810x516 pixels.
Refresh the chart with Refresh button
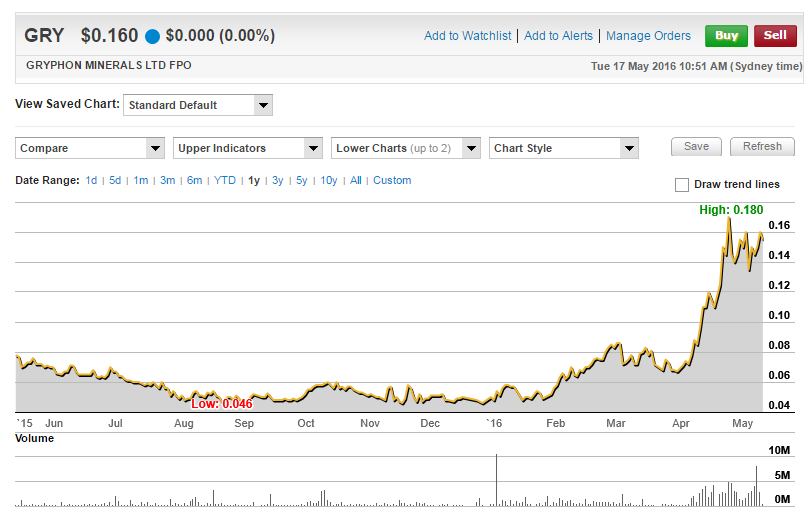[x=762, y=147]
